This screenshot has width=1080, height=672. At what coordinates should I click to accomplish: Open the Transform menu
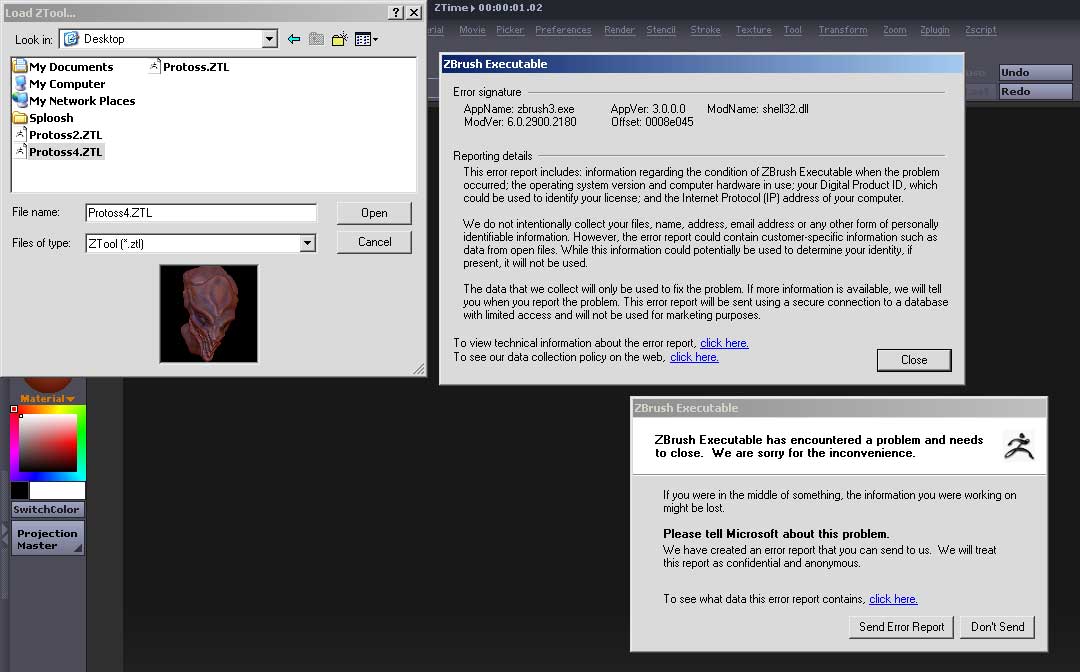point(842,30)
